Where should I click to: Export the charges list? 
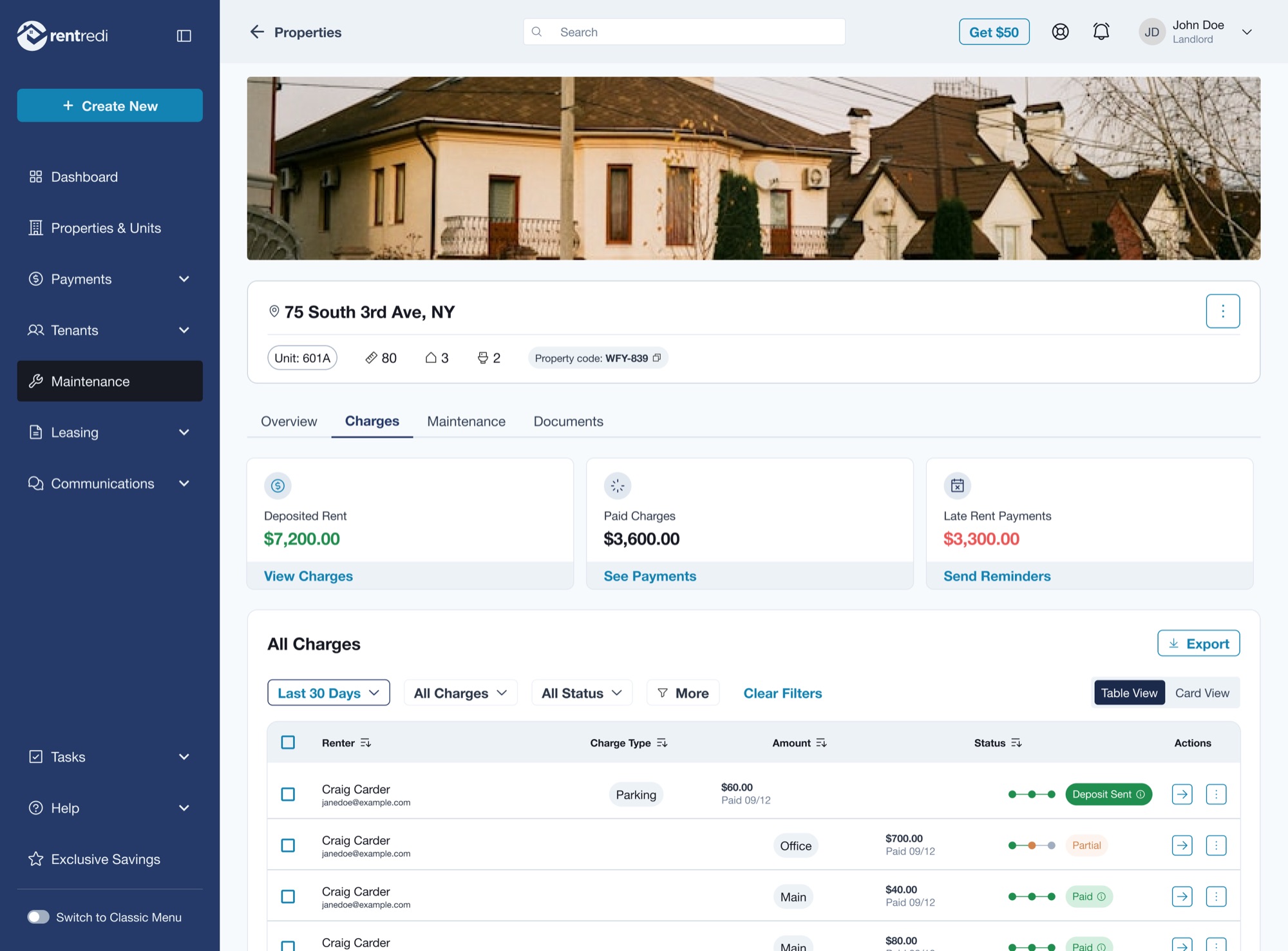pos(1198,643)
